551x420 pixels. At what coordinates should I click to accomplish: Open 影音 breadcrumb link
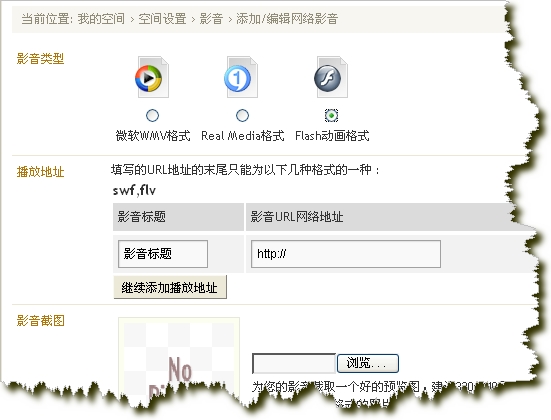pyautogui.click(x=211, y=19)
